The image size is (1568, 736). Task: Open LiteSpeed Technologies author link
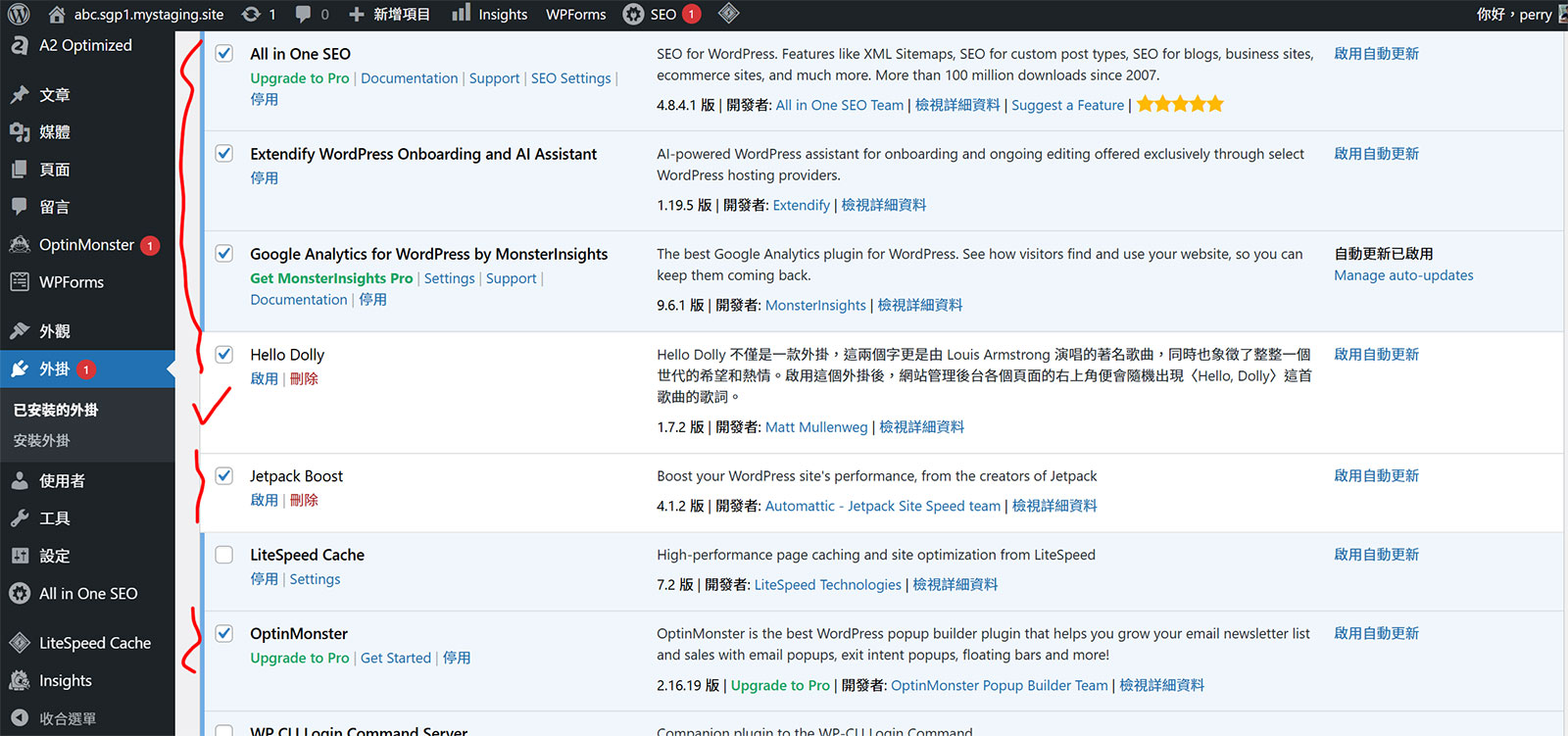[827, 585]
